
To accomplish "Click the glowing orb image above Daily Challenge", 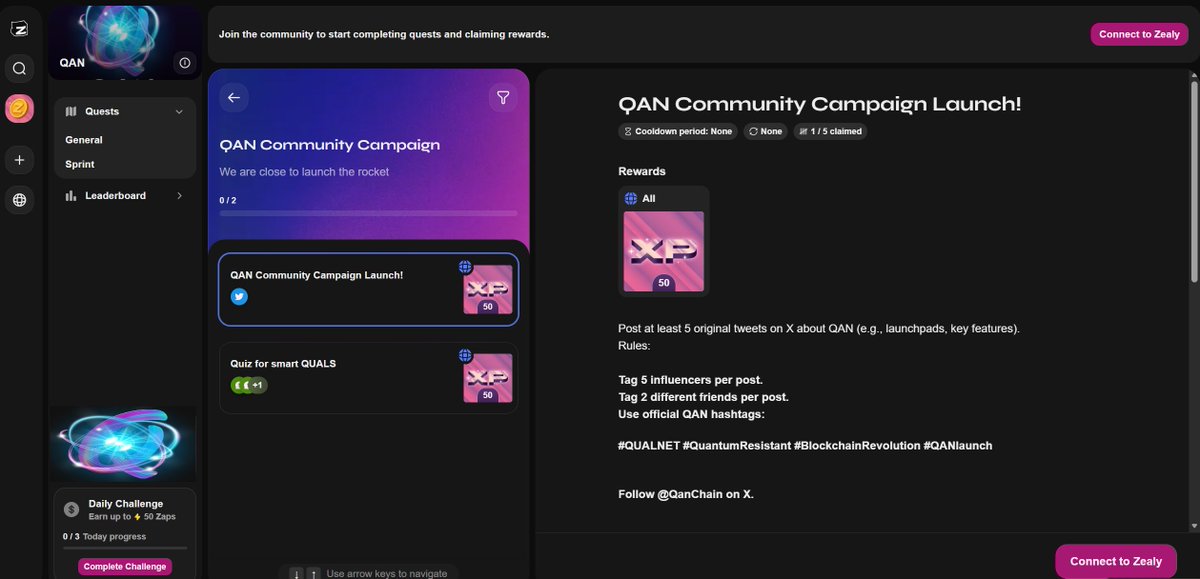I will (124, 443).
